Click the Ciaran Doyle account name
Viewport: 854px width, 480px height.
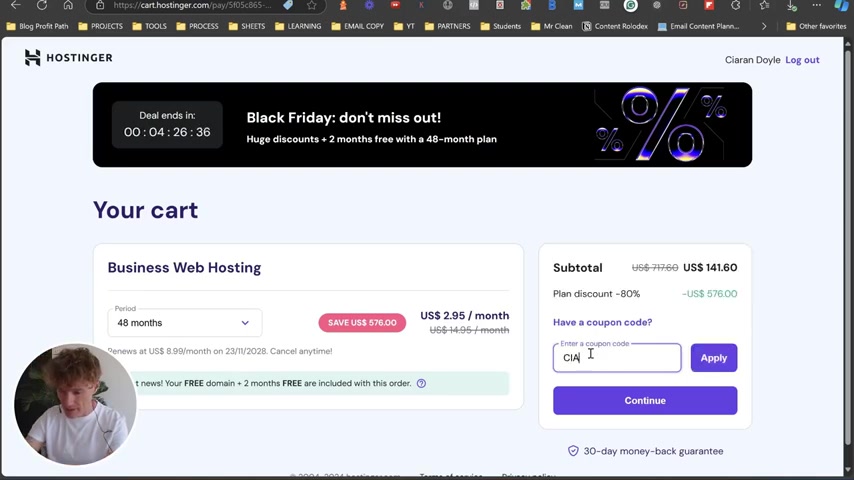(x=752, y=60)
